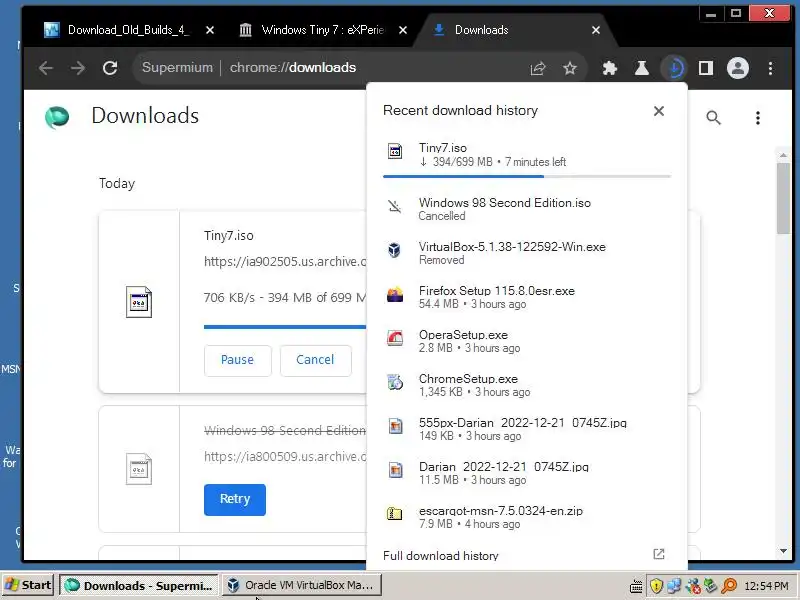Screen dimensions: 800x600
Task: Open ChromeSetup.exe entry in popup
Action: click(x=527, y=385)
